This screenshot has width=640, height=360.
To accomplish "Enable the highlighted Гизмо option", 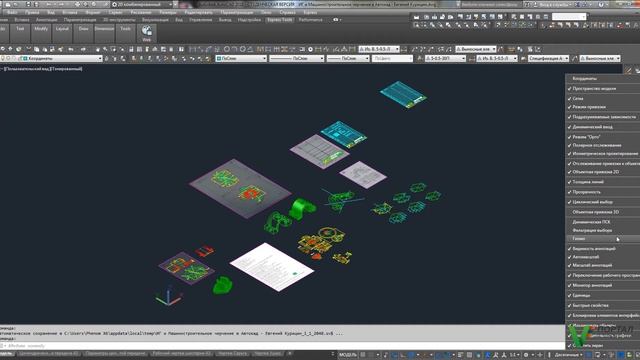I will [x=602, y=239].
